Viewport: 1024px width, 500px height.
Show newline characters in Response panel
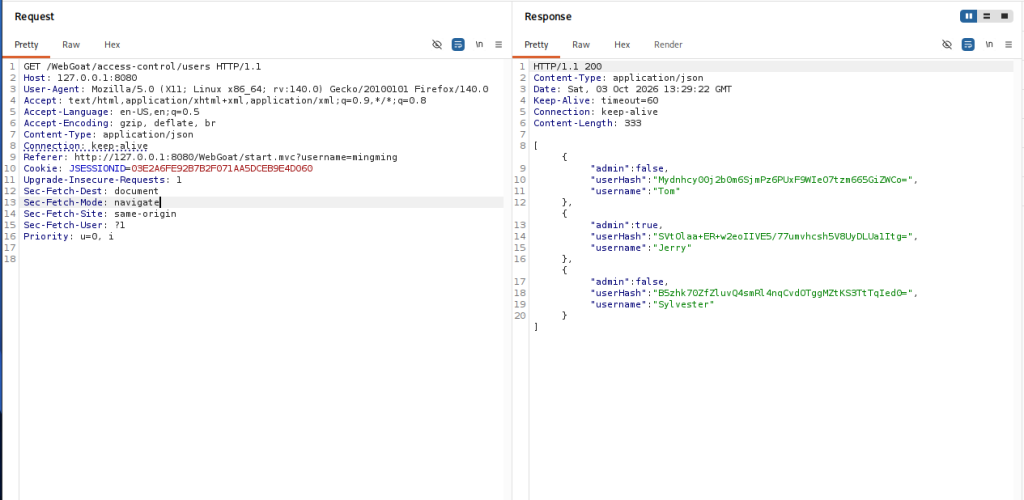(989, 44)
